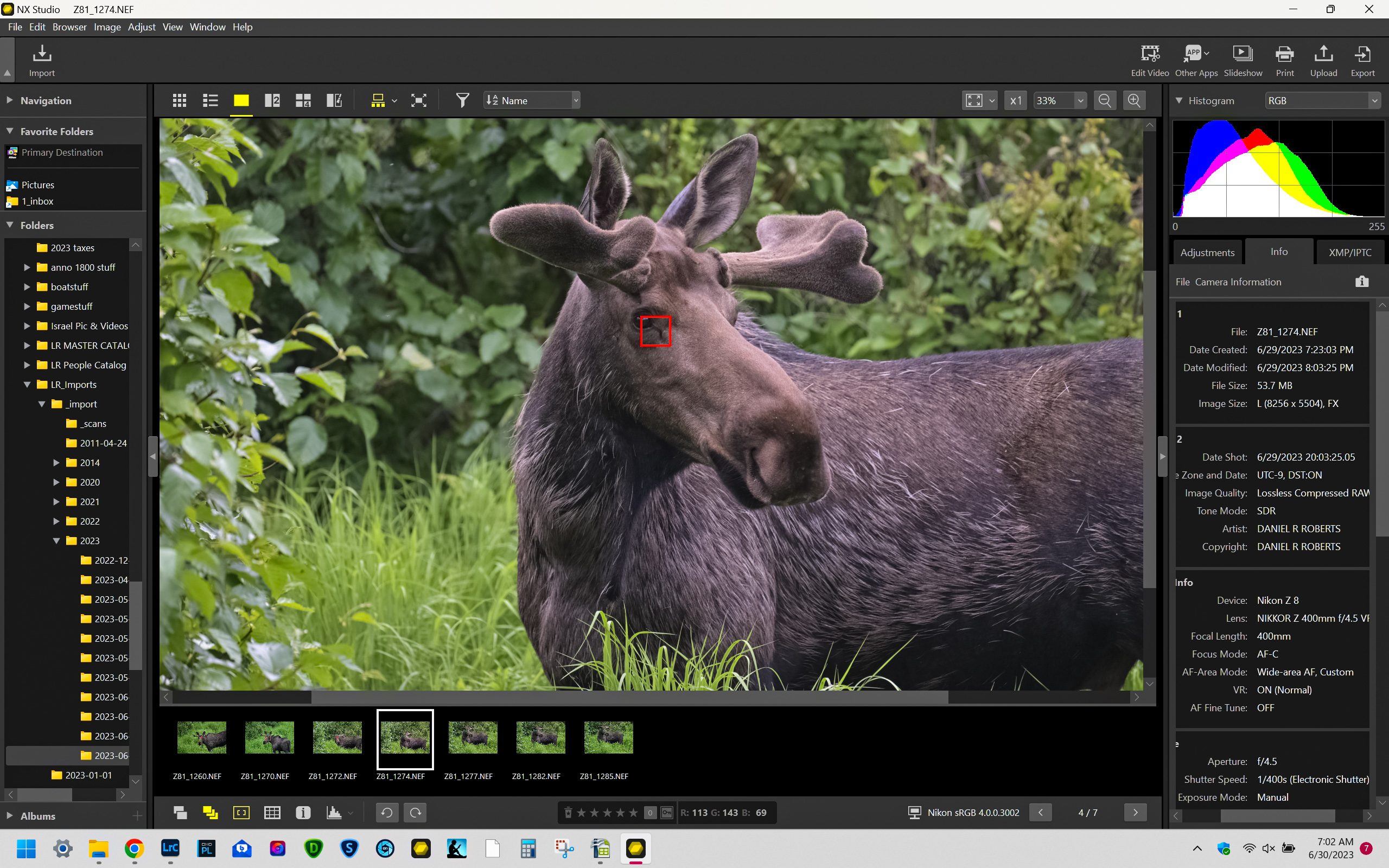
Task: Open the filter funnel icon
Action: [x=462, y=100]
